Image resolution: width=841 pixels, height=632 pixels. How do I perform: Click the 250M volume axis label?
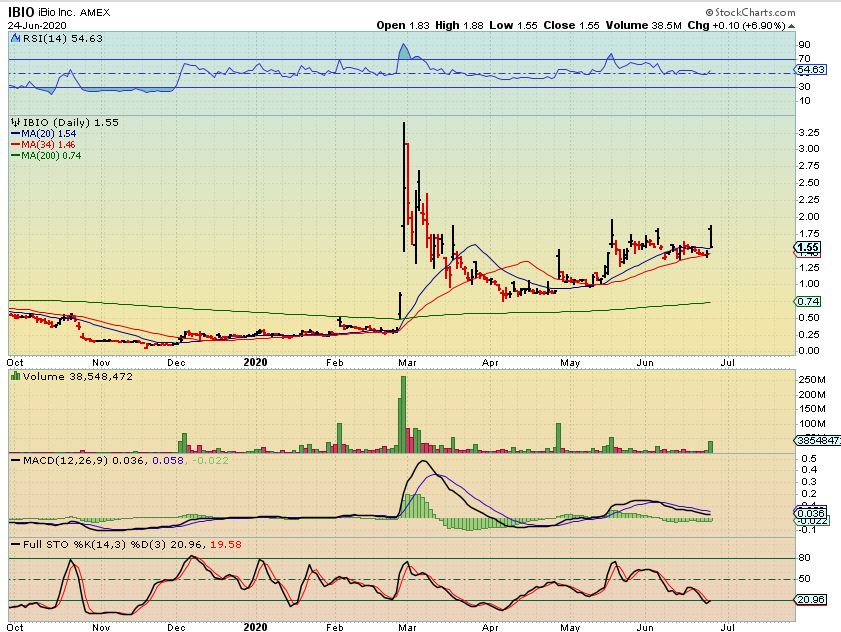pyautogui.click(x=812, y=379)
